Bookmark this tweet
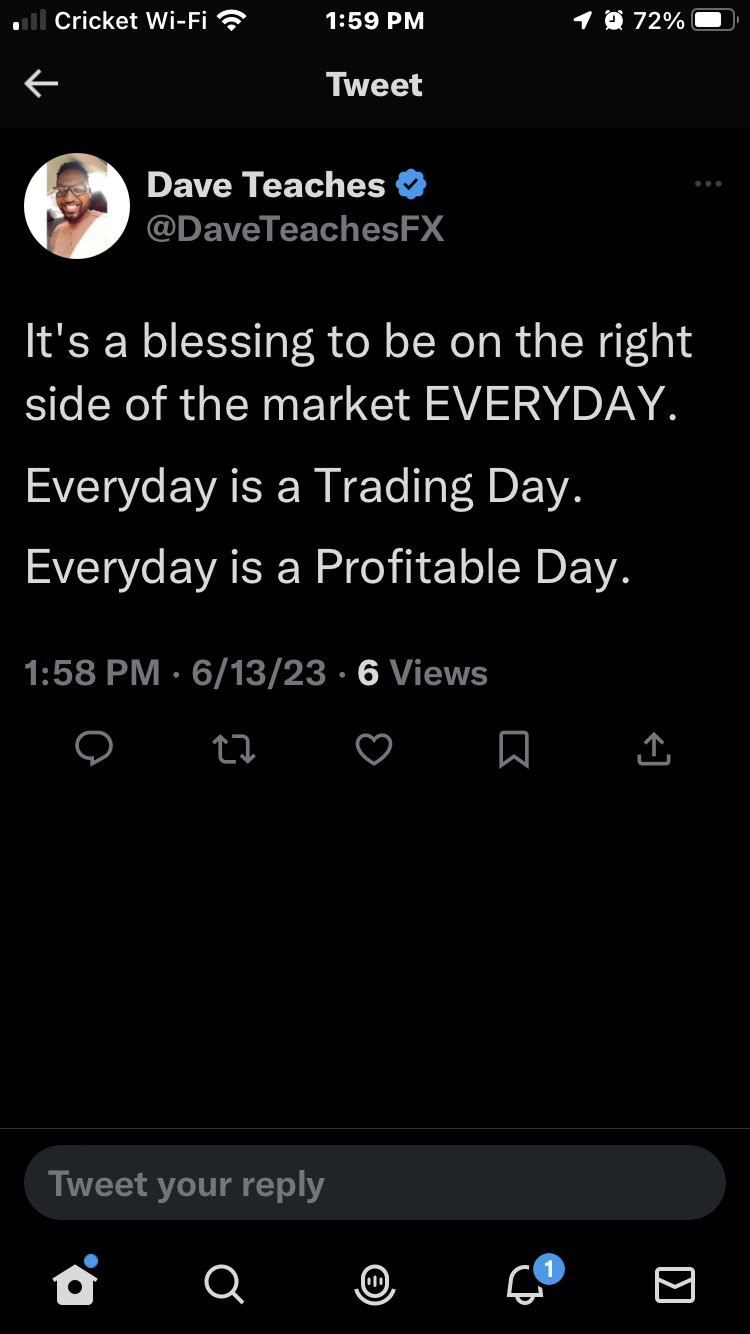Viewport: 750px width, 1334px height. pyautogui.click(x=514, y=749)
